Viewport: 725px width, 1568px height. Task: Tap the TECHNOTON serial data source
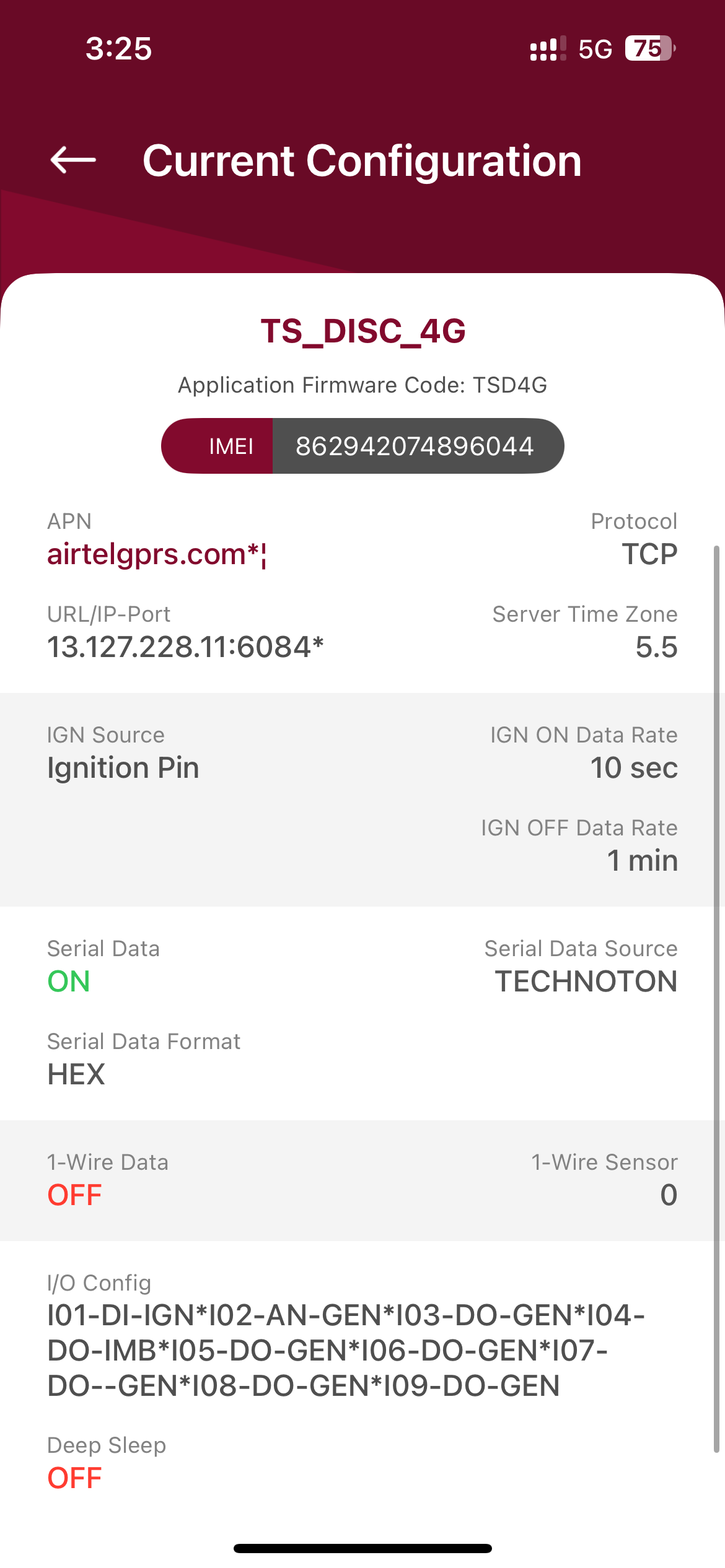coord(586,982)
